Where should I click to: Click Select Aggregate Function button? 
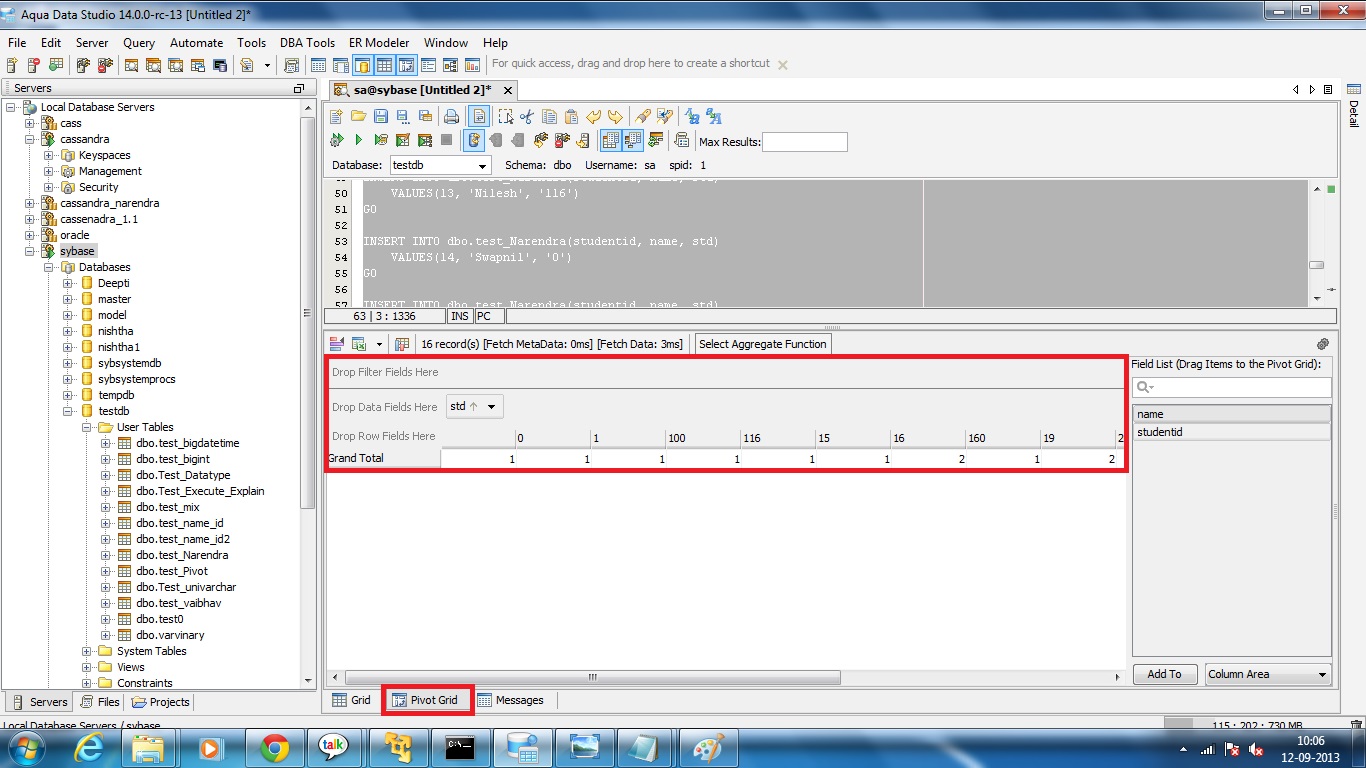(763, 344)
